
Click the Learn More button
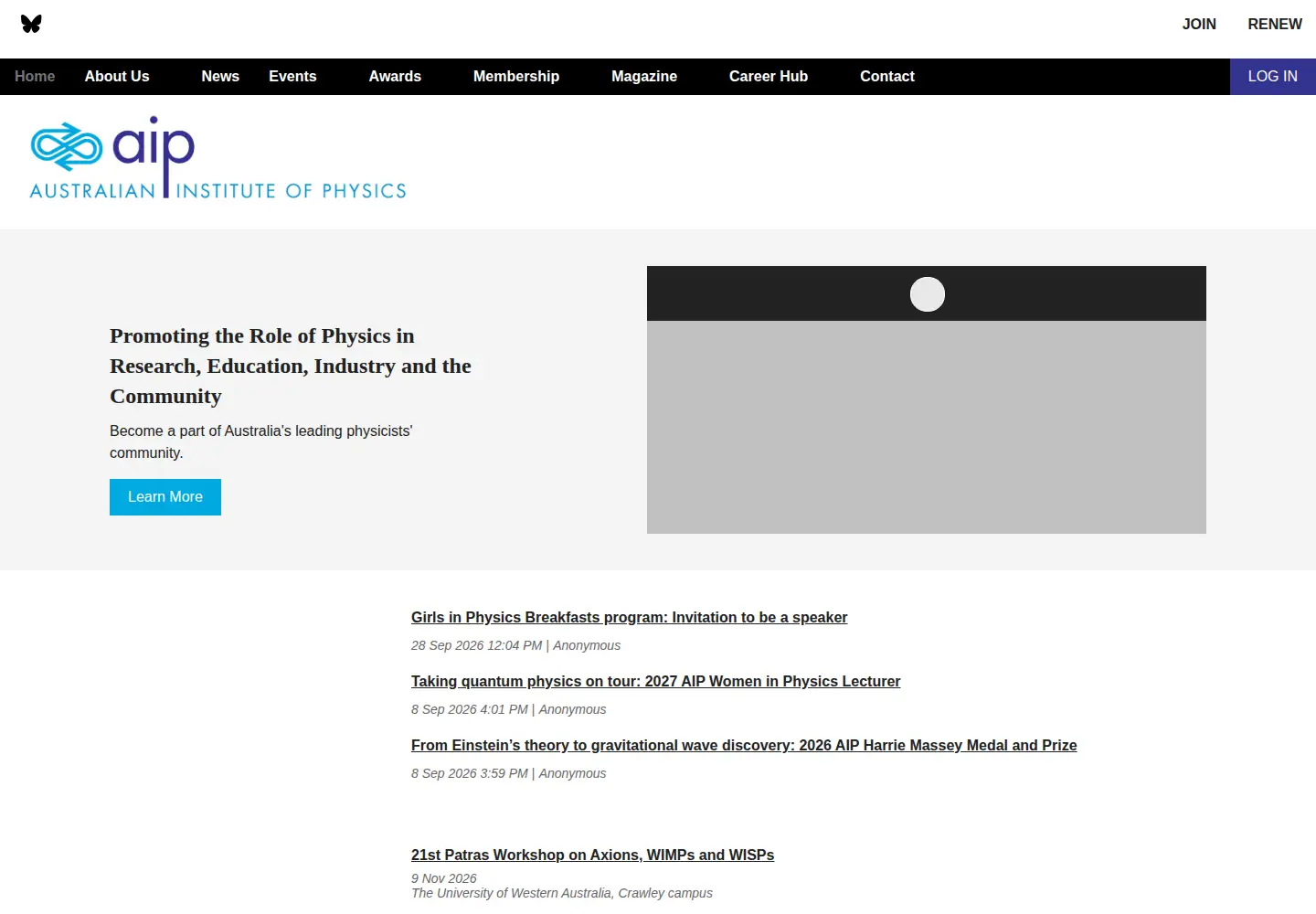click(165, 497)
